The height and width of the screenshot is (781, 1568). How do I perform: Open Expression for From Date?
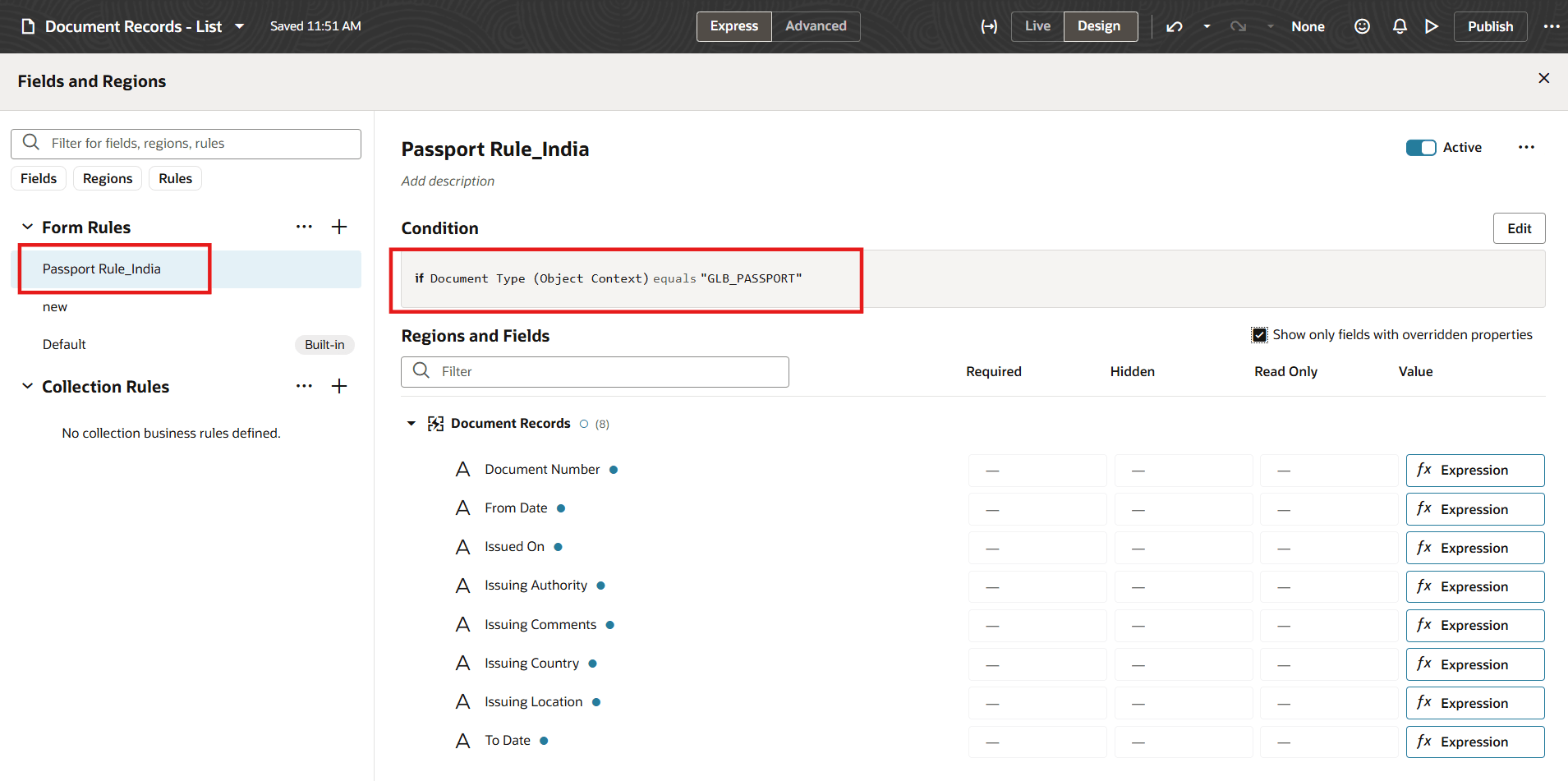pyautogui.click(x=1475, y=509)
